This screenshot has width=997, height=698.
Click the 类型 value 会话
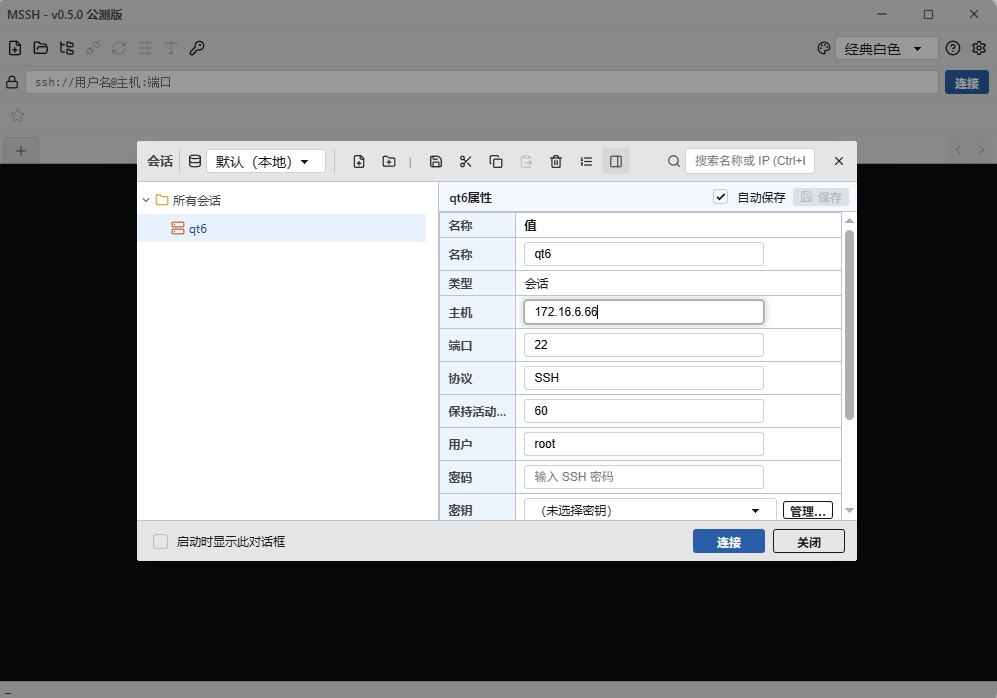pos(536,284)
